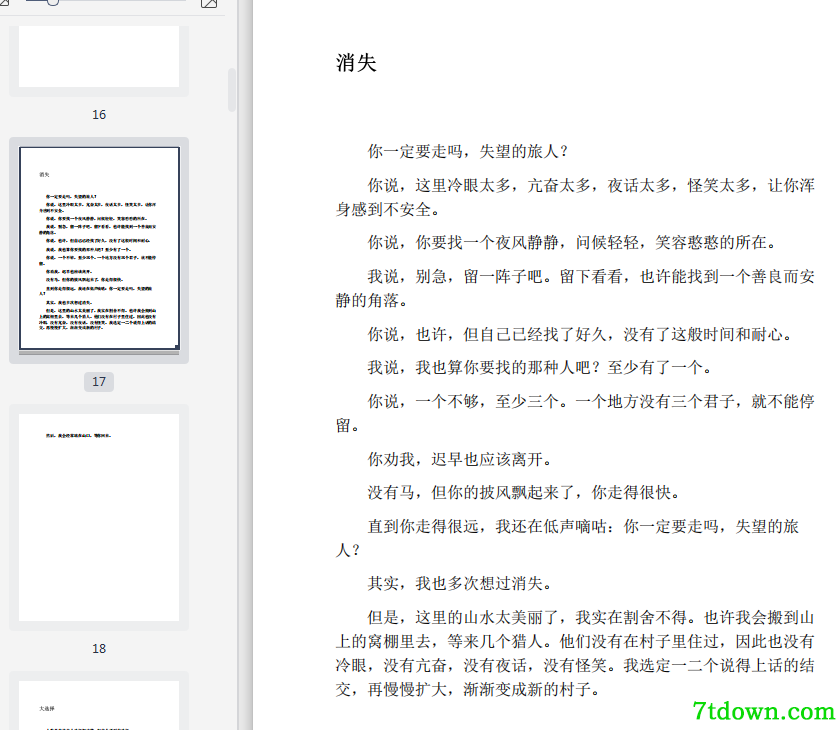Open the page 18 thumbnail
839x730 pixels.
pyautogui.click(x=99, y=517)
